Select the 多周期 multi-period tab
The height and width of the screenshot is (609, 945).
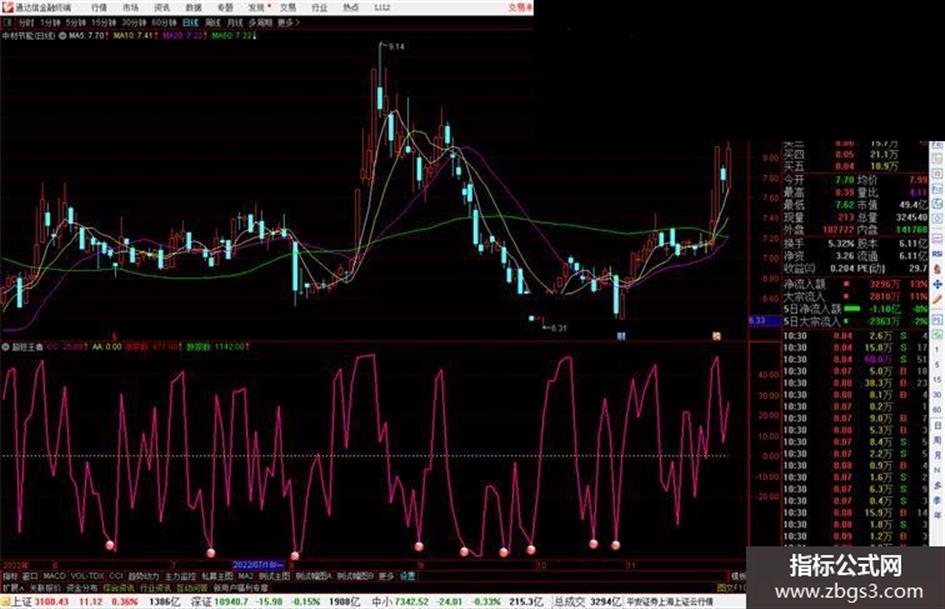(x=260, y=22)
